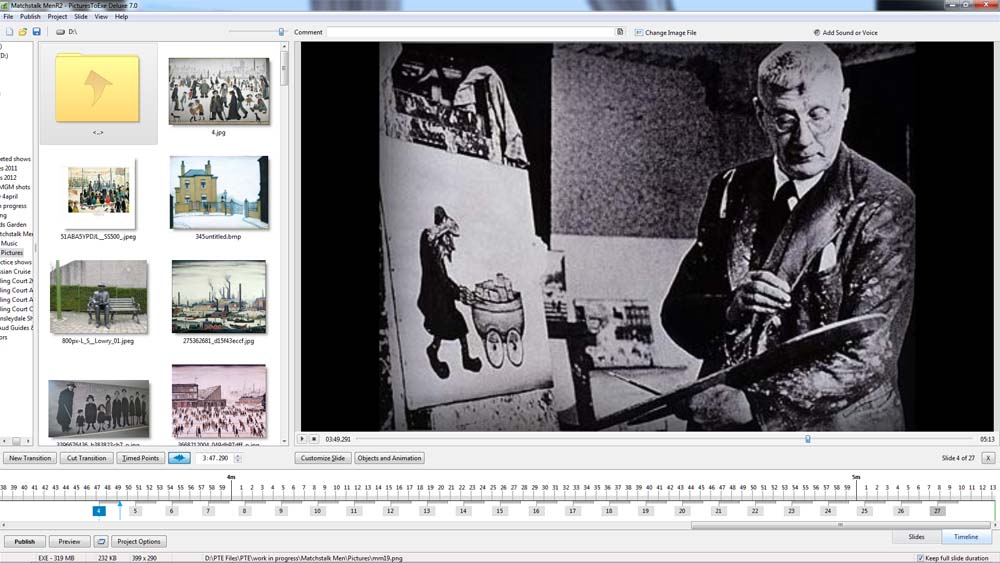Click the Open project folder icon
The image size is (1000, 563).
tap(23, 32)
